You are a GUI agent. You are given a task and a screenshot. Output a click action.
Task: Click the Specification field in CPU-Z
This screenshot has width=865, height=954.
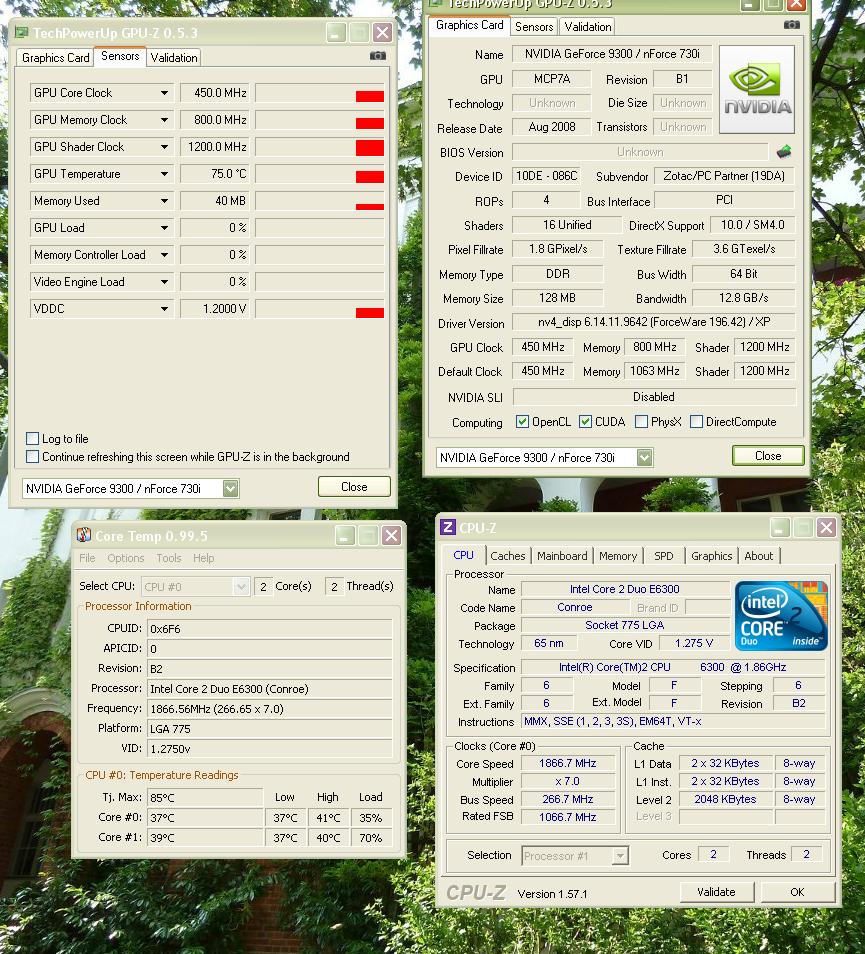[x=673, y=667]
